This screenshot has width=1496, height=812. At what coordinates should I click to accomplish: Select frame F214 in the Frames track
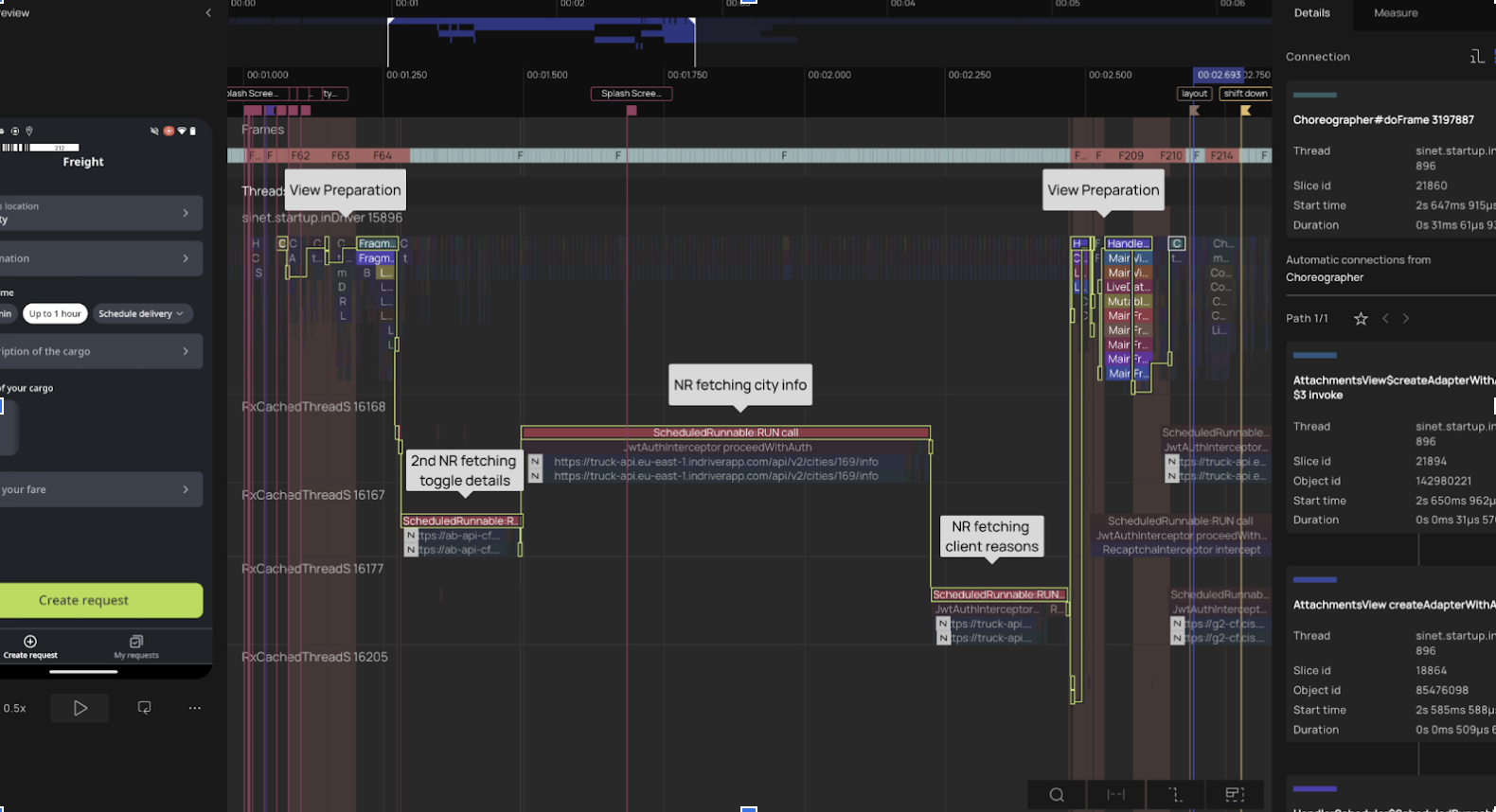1221,155
